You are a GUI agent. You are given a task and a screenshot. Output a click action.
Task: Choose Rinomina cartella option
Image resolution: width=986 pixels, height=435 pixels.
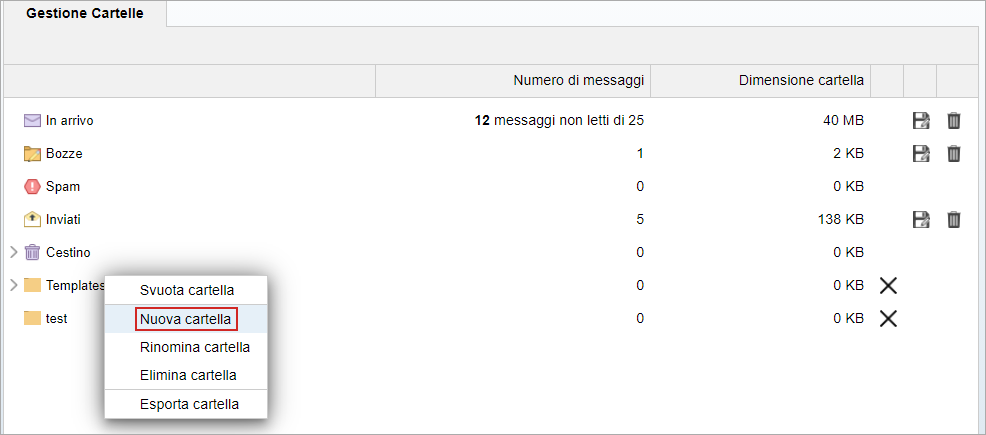[x=195, y=347]
